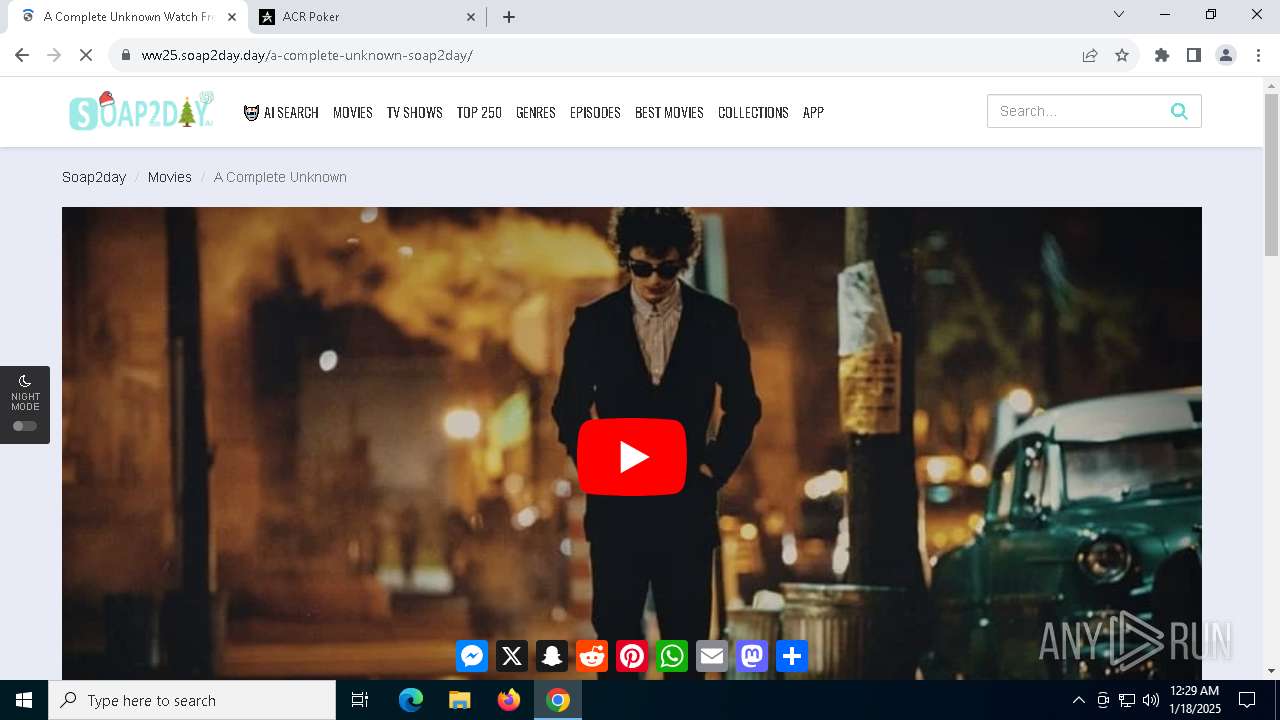Open the Genres menu

pyautogui.click(x=536, y=112)
